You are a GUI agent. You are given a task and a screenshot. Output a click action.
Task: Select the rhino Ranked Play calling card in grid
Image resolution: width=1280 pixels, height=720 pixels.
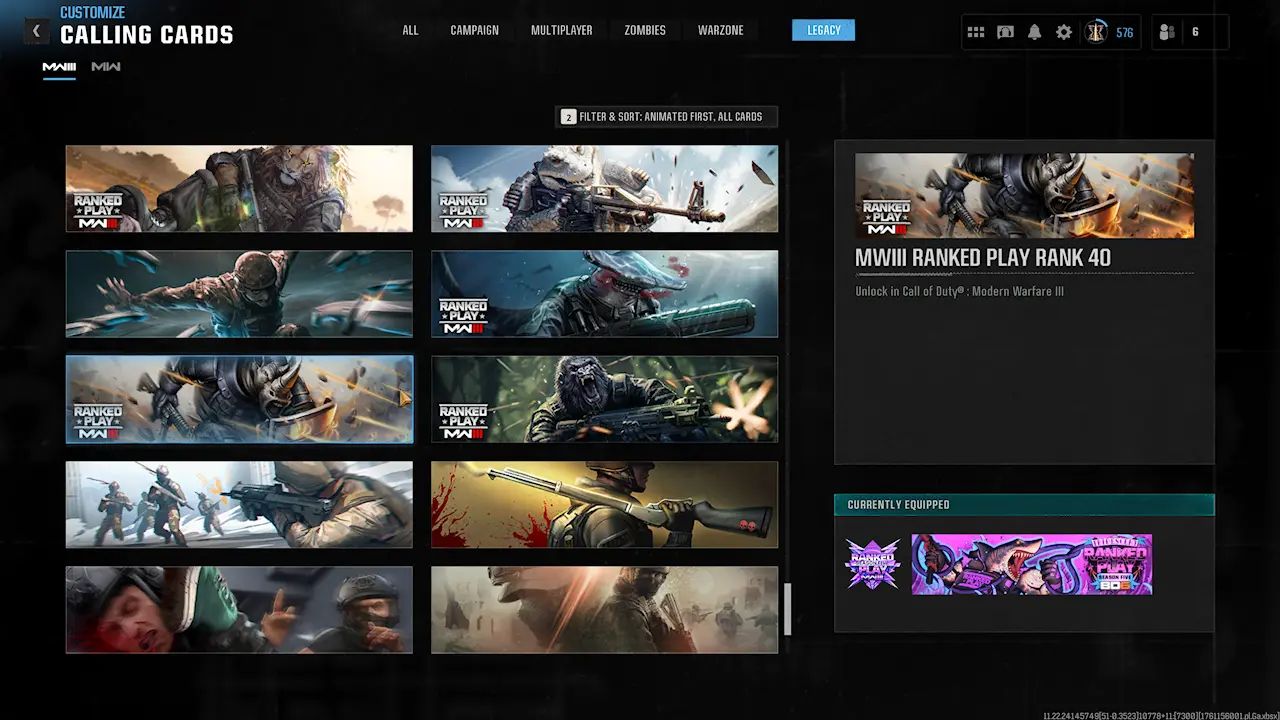(239, 399)
